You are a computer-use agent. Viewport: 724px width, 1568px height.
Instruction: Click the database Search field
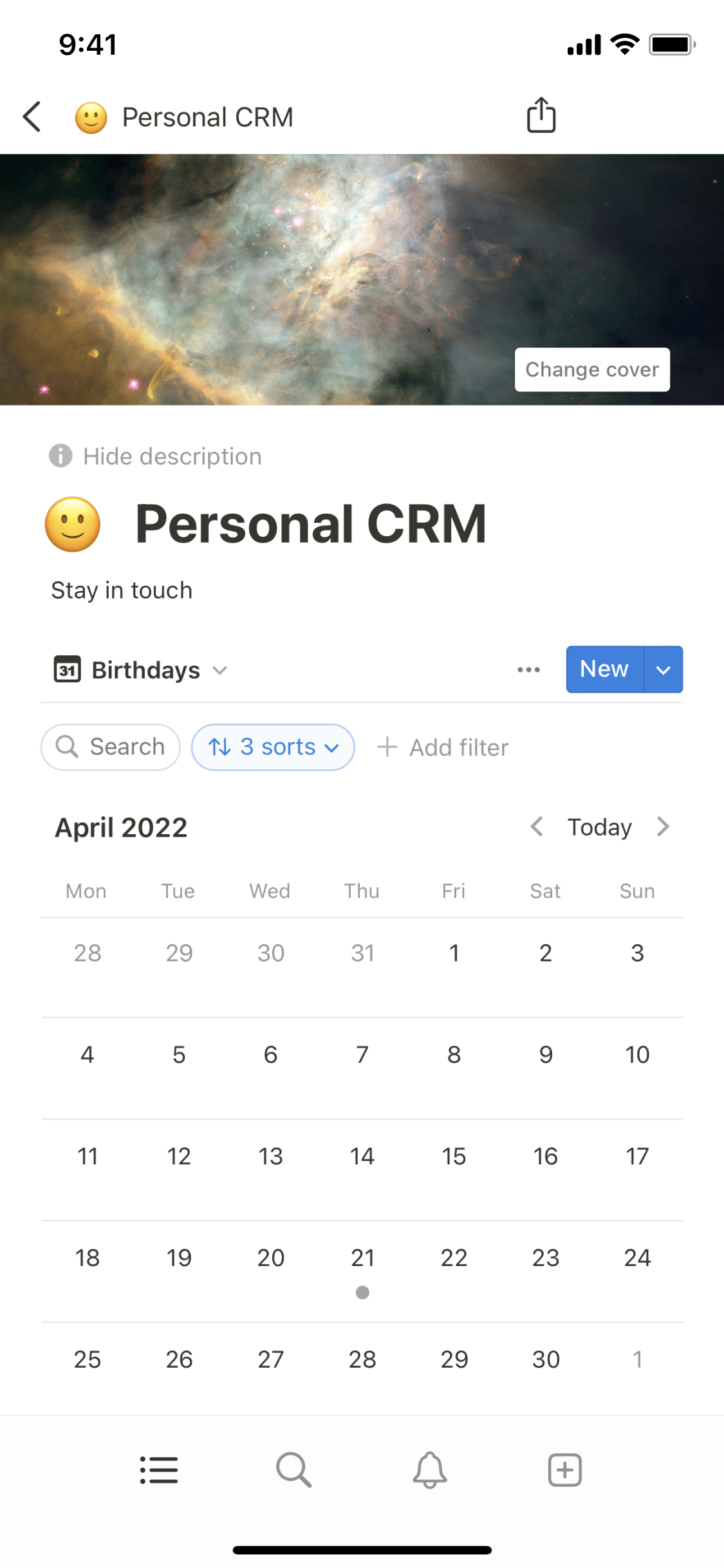point(111,747)
